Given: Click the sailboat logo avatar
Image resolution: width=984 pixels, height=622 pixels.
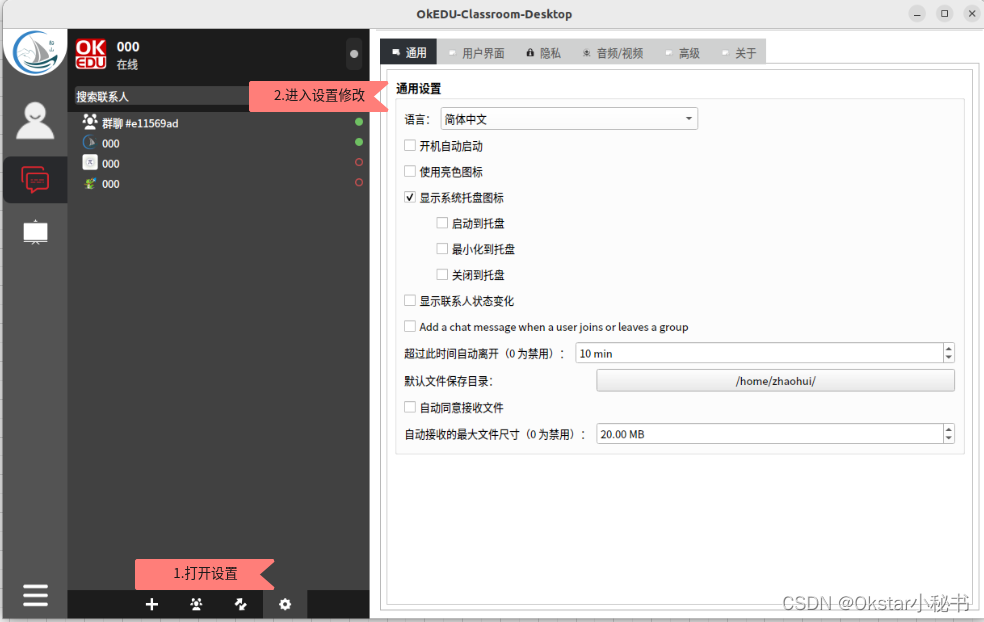Looking at the screenshot, I should click(x=35, y=53).
